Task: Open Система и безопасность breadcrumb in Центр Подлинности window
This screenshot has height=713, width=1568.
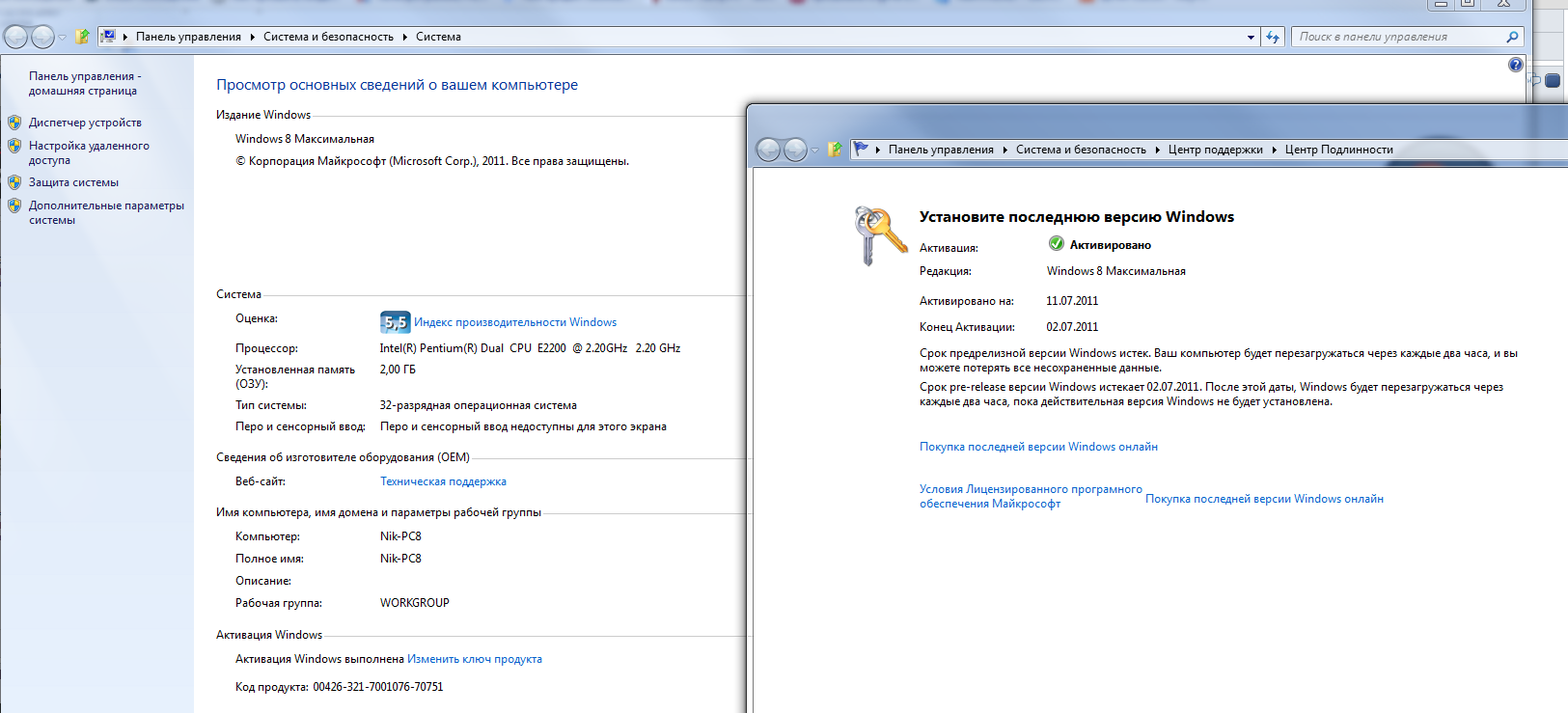Action: 1081,150
